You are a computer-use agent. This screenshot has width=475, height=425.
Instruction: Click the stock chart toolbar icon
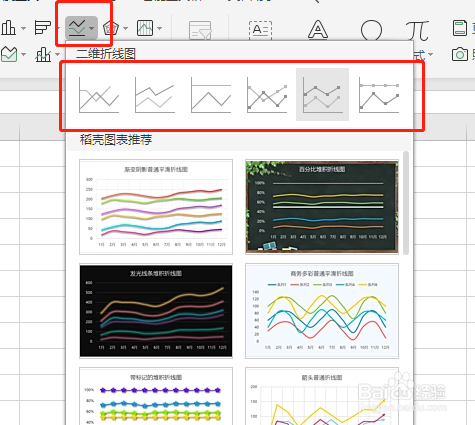pyautogui.click(x=145, y=28)
